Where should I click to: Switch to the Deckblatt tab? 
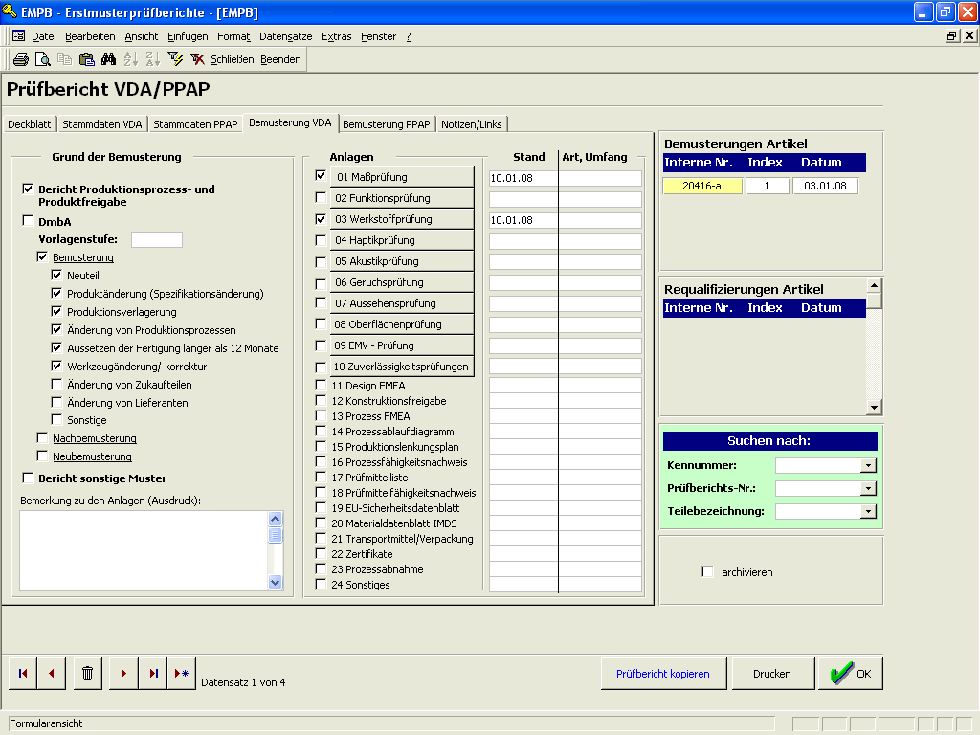29,124
